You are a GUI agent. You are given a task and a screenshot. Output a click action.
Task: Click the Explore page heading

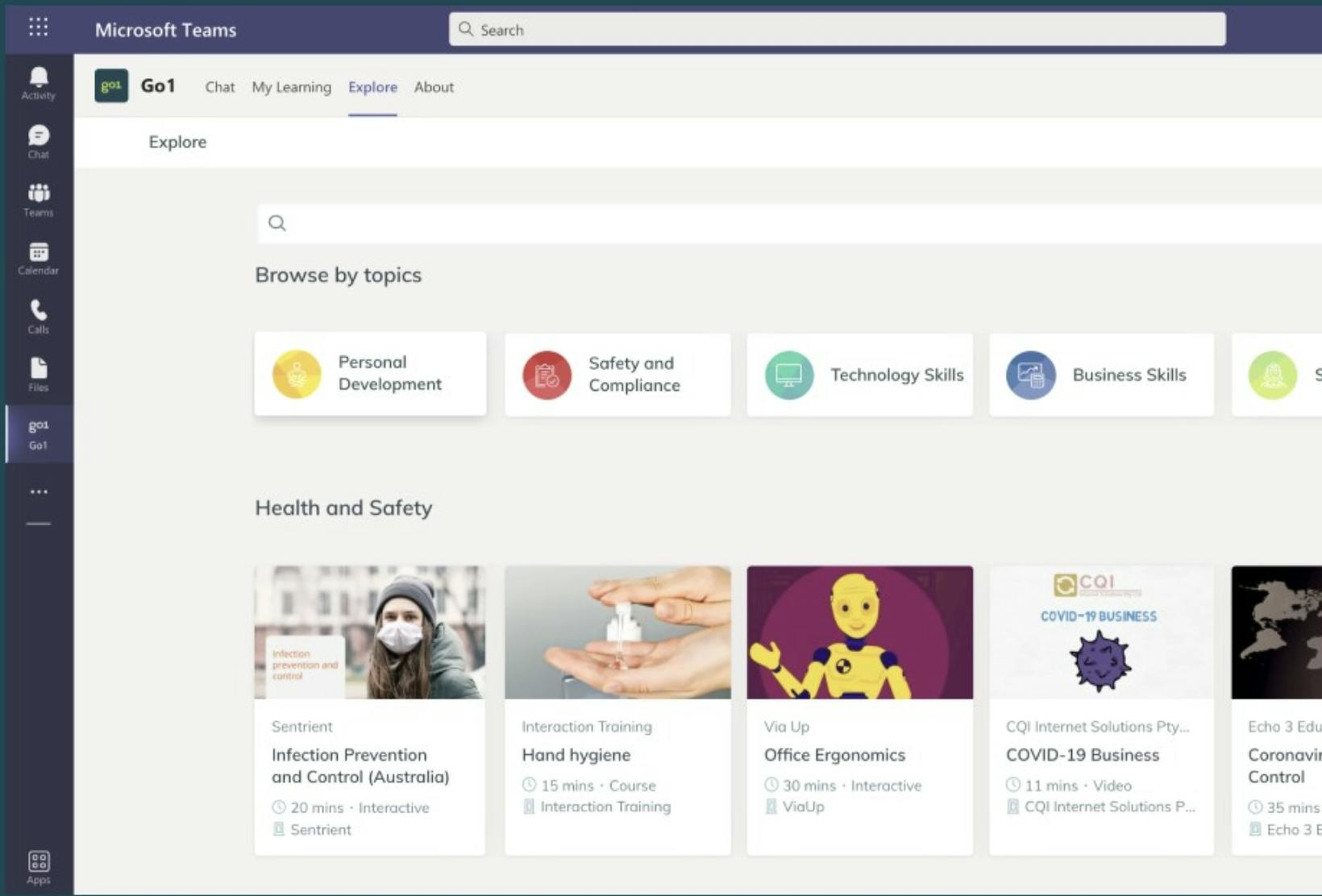pos(177,142)
